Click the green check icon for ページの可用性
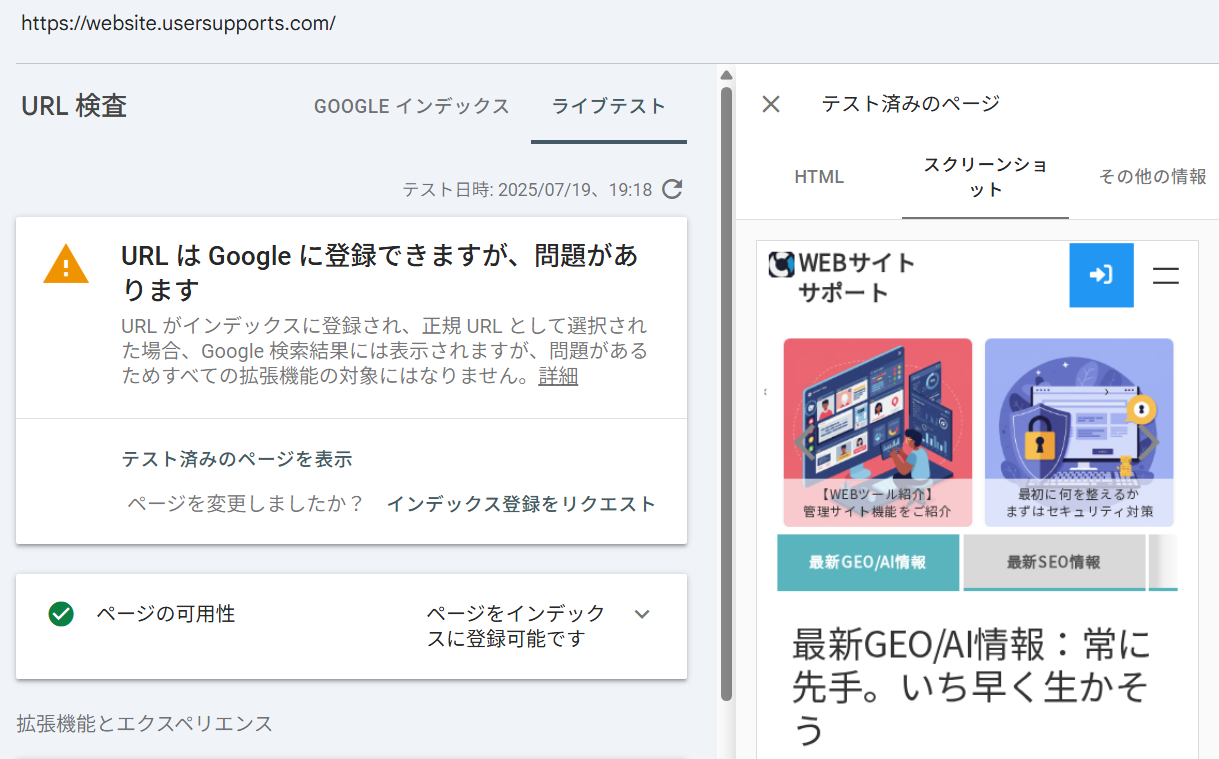The width and height of the screenshot is (1219, 759). coord(61,614)
